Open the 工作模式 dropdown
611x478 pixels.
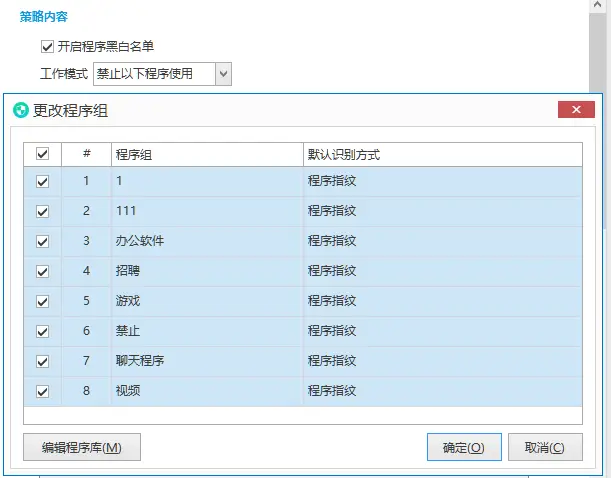223,73
